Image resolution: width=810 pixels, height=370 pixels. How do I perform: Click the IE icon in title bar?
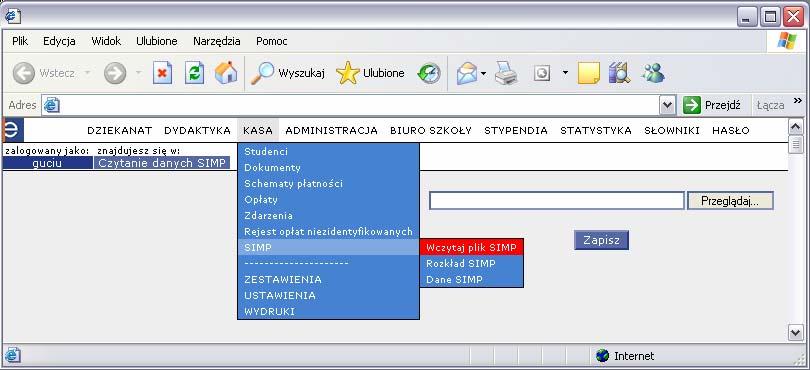(x=12, y=17)
